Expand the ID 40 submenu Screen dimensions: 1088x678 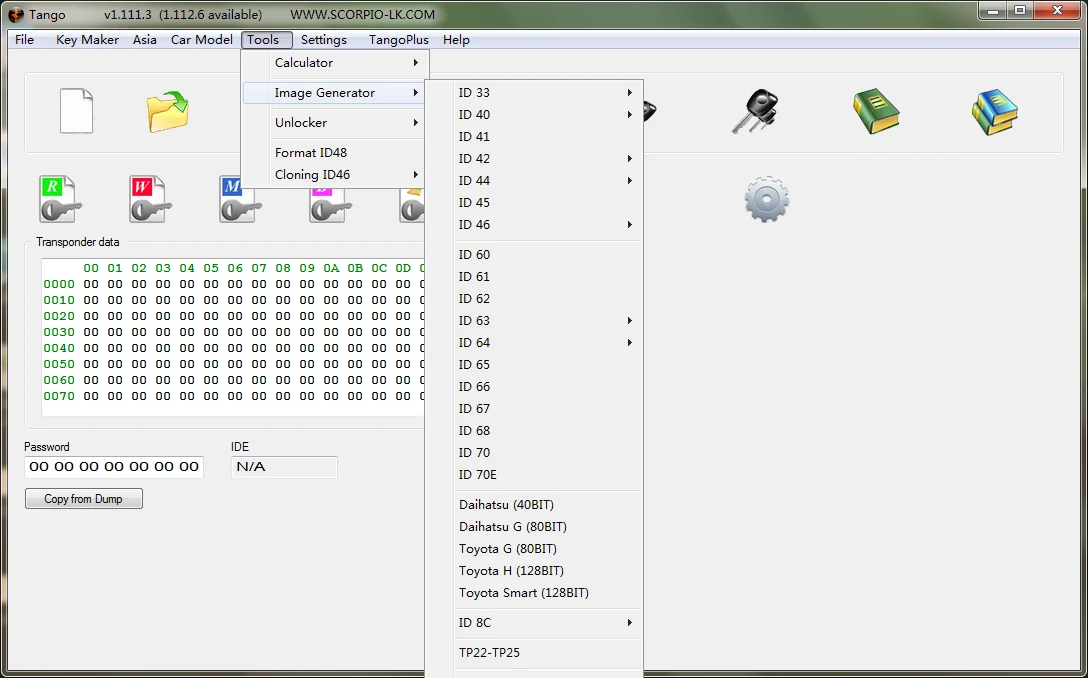[534, 115]
